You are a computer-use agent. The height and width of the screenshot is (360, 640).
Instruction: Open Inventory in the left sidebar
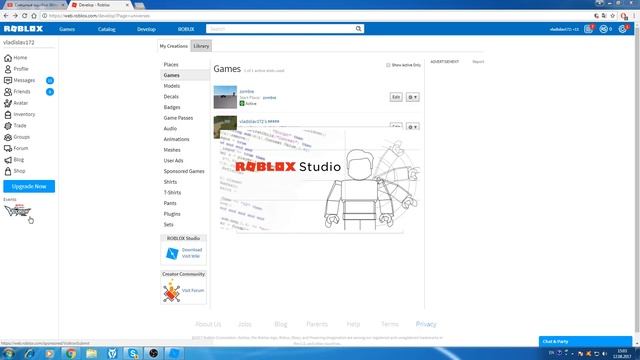(x=20, y=114)
